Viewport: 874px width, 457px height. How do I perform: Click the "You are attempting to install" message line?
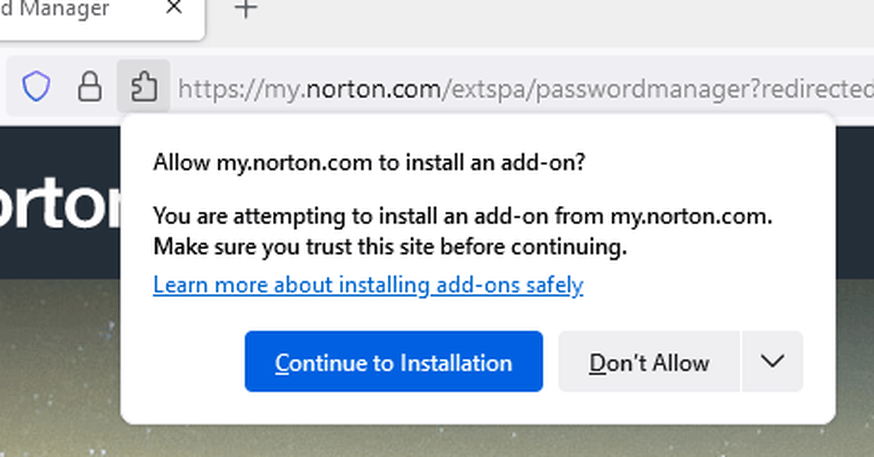pos(463,215)
